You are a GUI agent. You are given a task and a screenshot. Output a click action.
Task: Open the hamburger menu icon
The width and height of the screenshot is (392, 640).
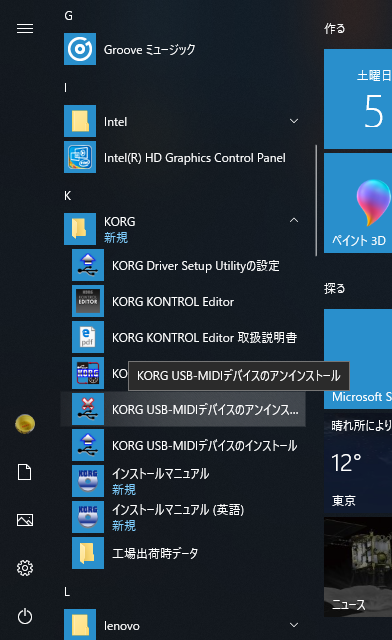[x=25, y=29]
